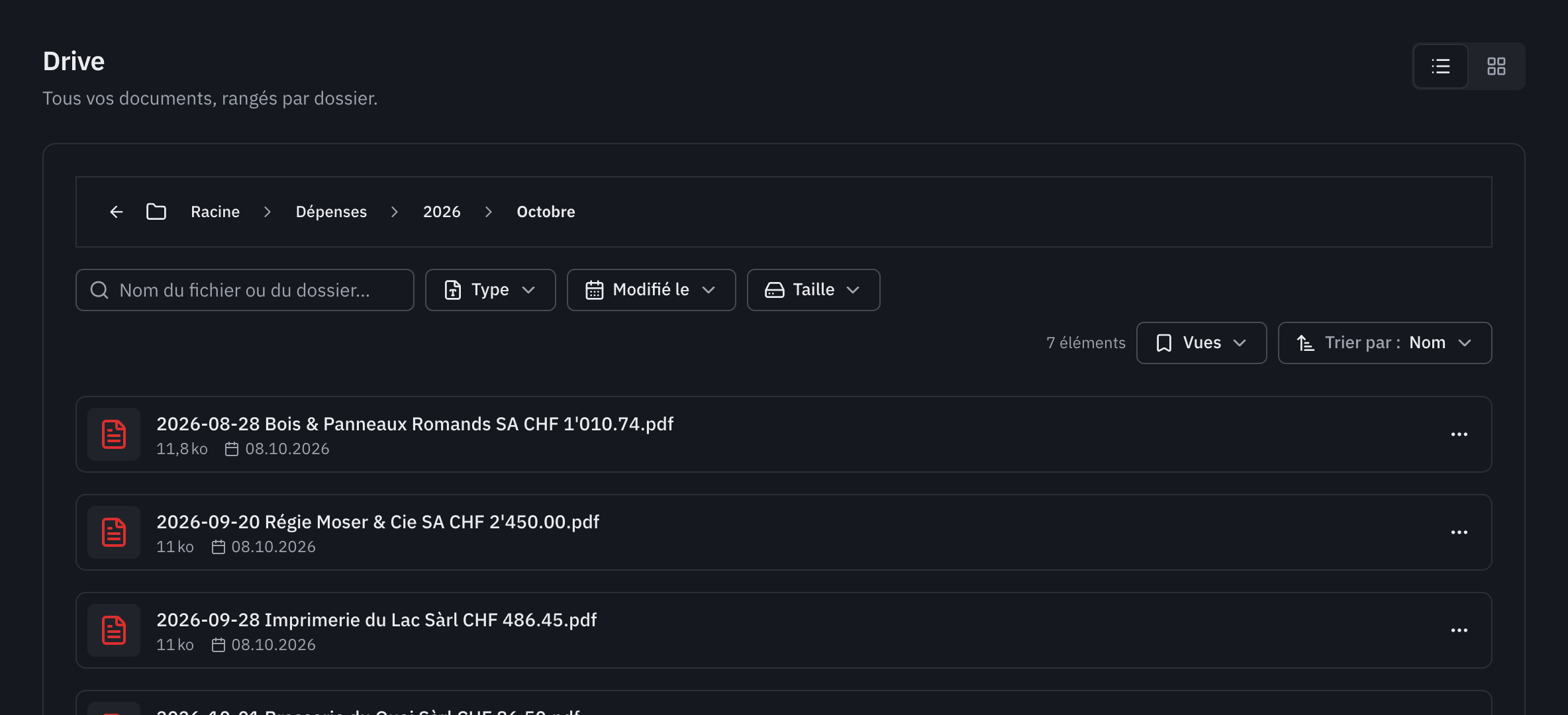The width and height of the screenshot is (1568, 715).
Task: Open the Taille size filter
Action: tap(814, 290)
